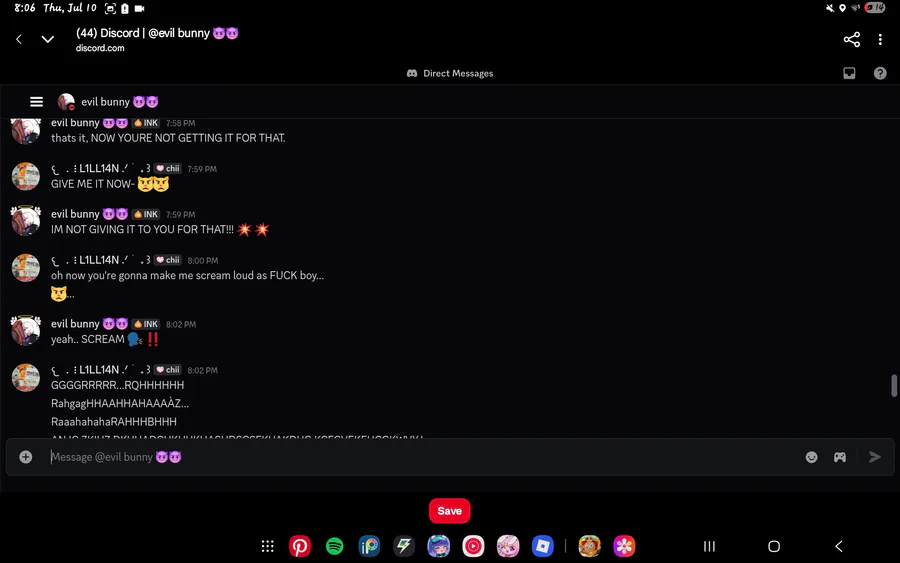900x563 pixels.
Task: Launch Spotify from the taskbar
Action: click(335, 546)
